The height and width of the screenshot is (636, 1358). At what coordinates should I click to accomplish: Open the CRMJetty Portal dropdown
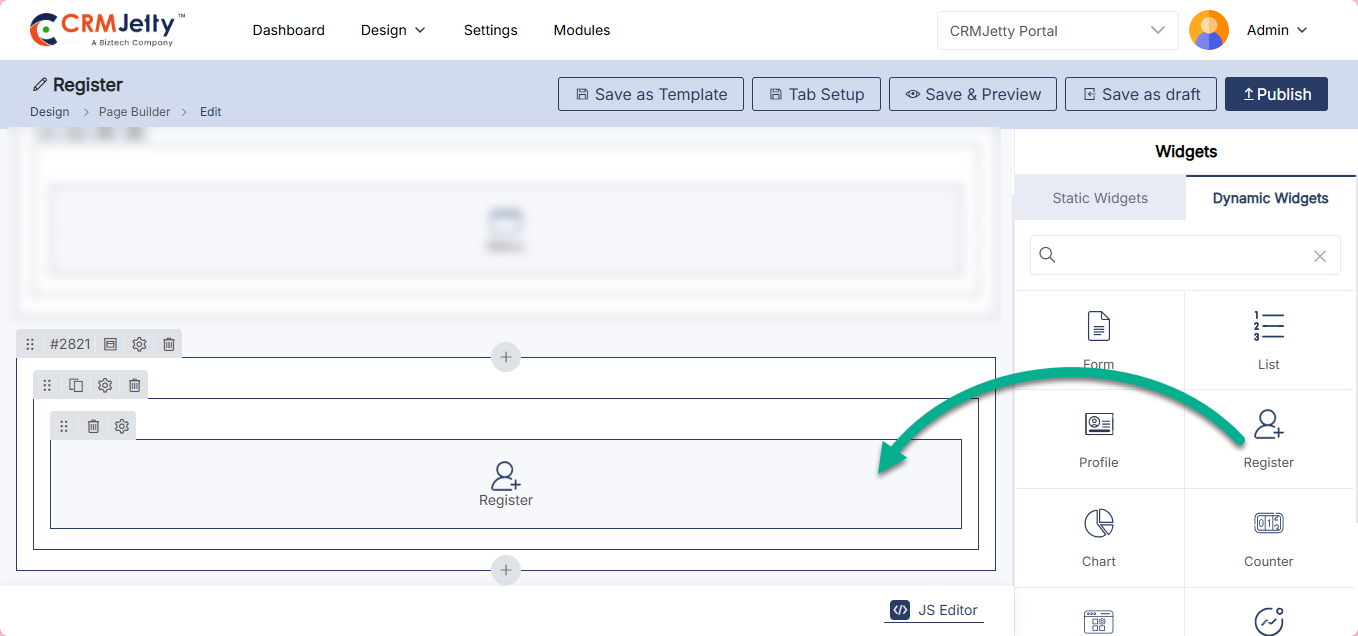point(1057,30)
